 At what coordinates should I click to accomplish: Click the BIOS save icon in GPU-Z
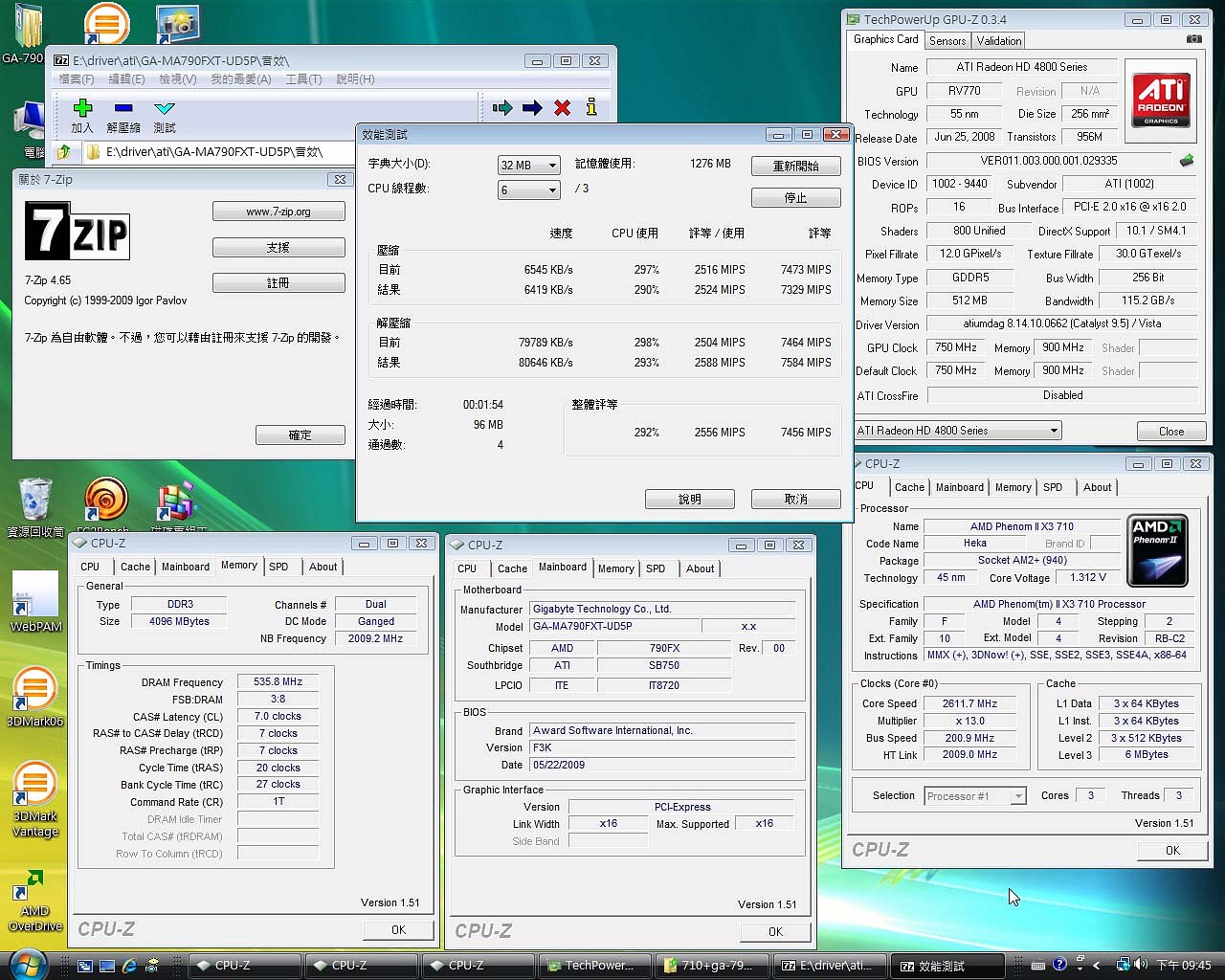(x=1187, y=161)
